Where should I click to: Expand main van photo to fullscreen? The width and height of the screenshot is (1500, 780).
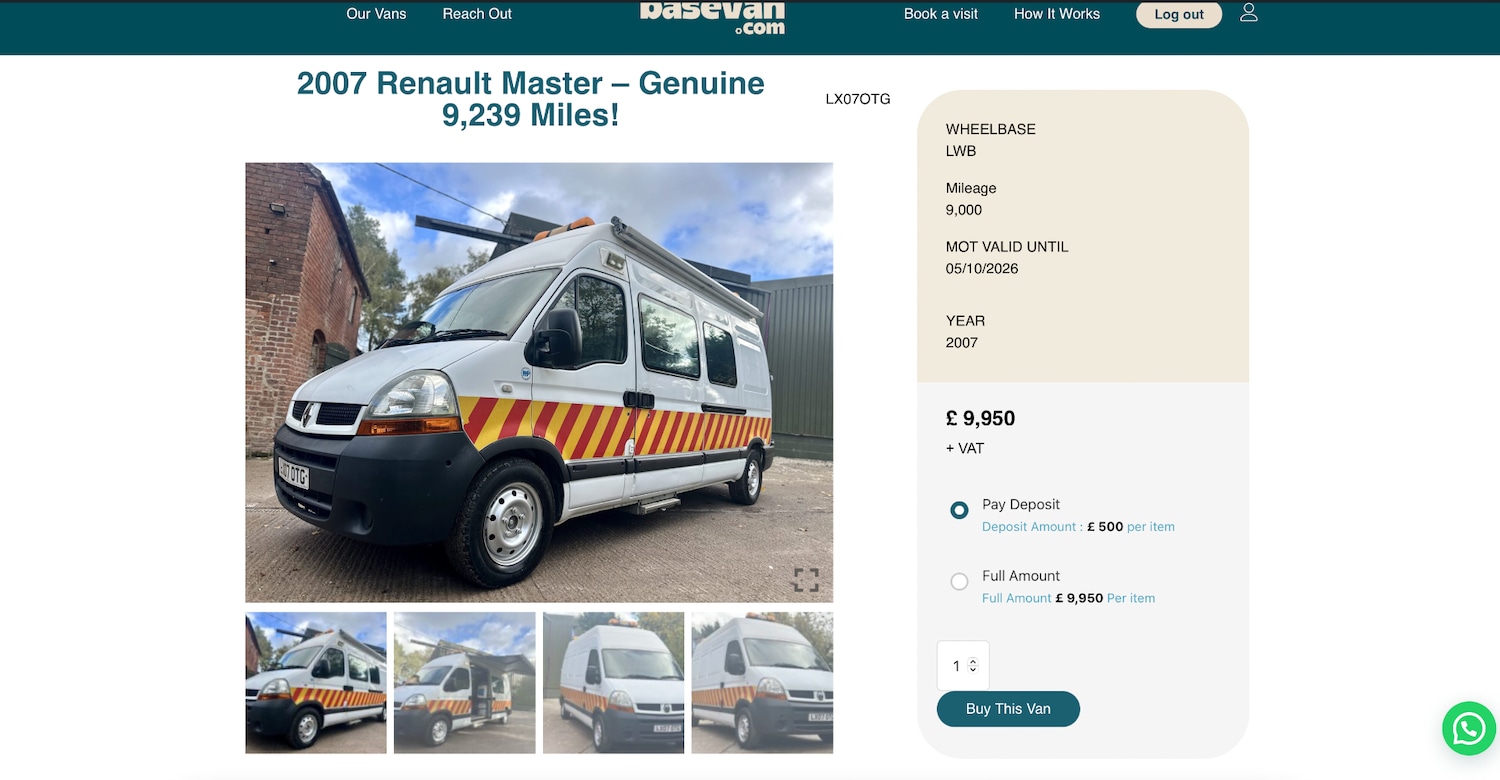(806, 580)
